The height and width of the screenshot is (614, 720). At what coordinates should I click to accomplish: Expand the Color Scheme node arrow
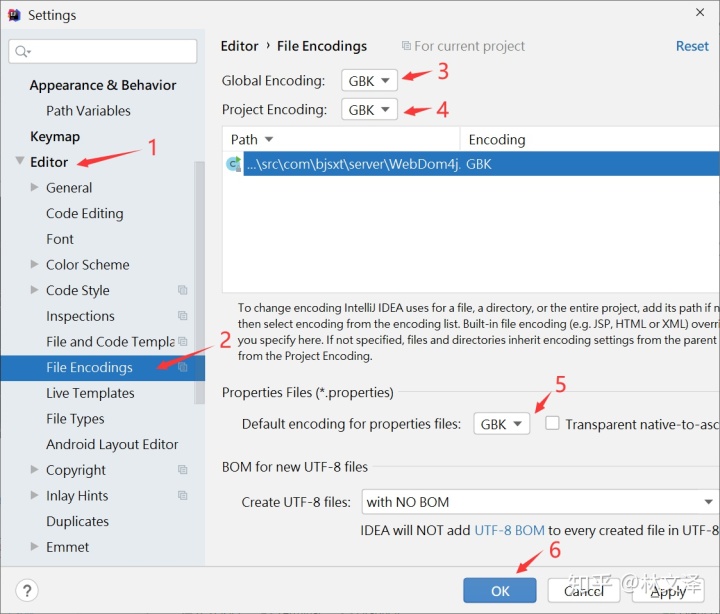click(x=34, y=264)
